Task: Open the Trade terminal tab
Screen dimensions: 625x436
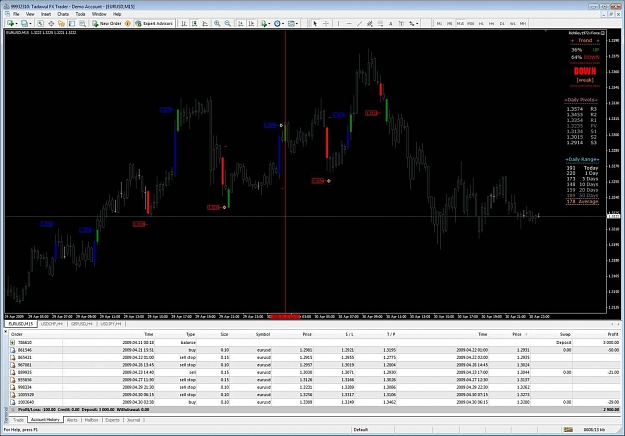Action: point(18,420)
